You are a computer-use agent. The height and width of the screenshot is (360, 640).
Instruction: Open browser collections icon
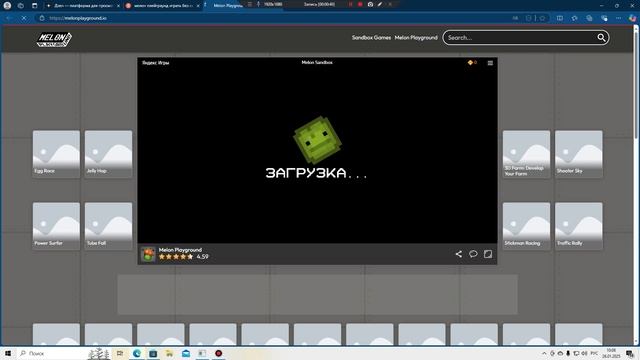pyautogui.click(x=589, y=18)
